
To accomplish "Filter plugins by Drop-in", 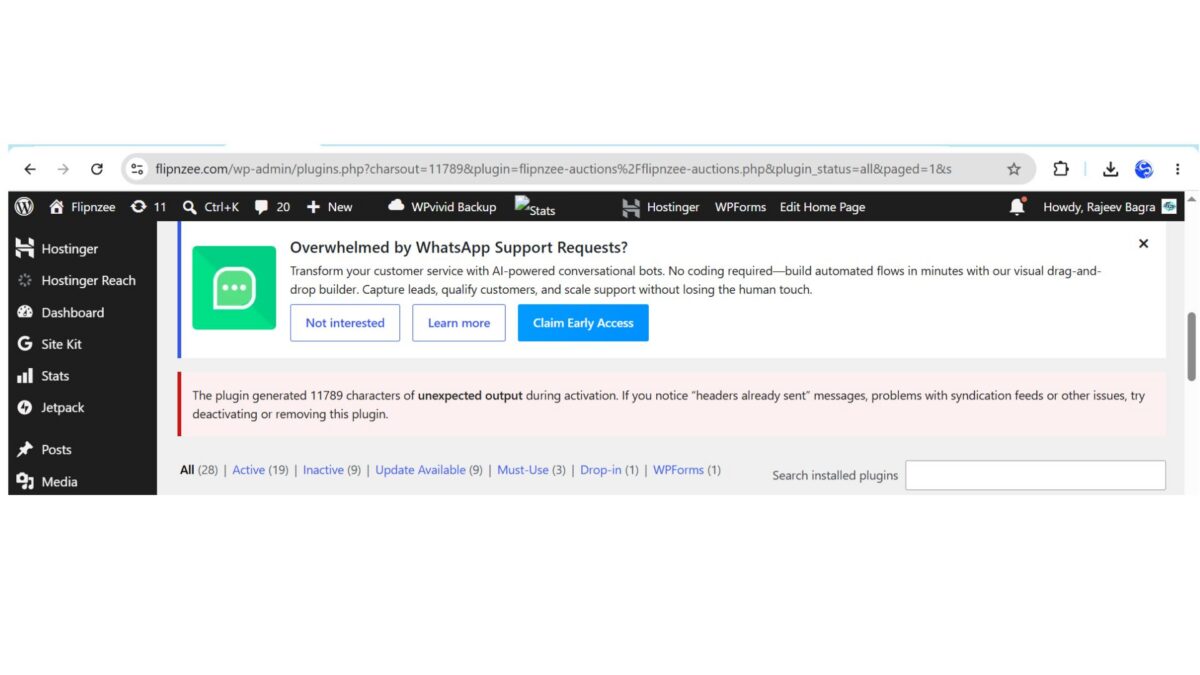I will (x=601, y=470).
